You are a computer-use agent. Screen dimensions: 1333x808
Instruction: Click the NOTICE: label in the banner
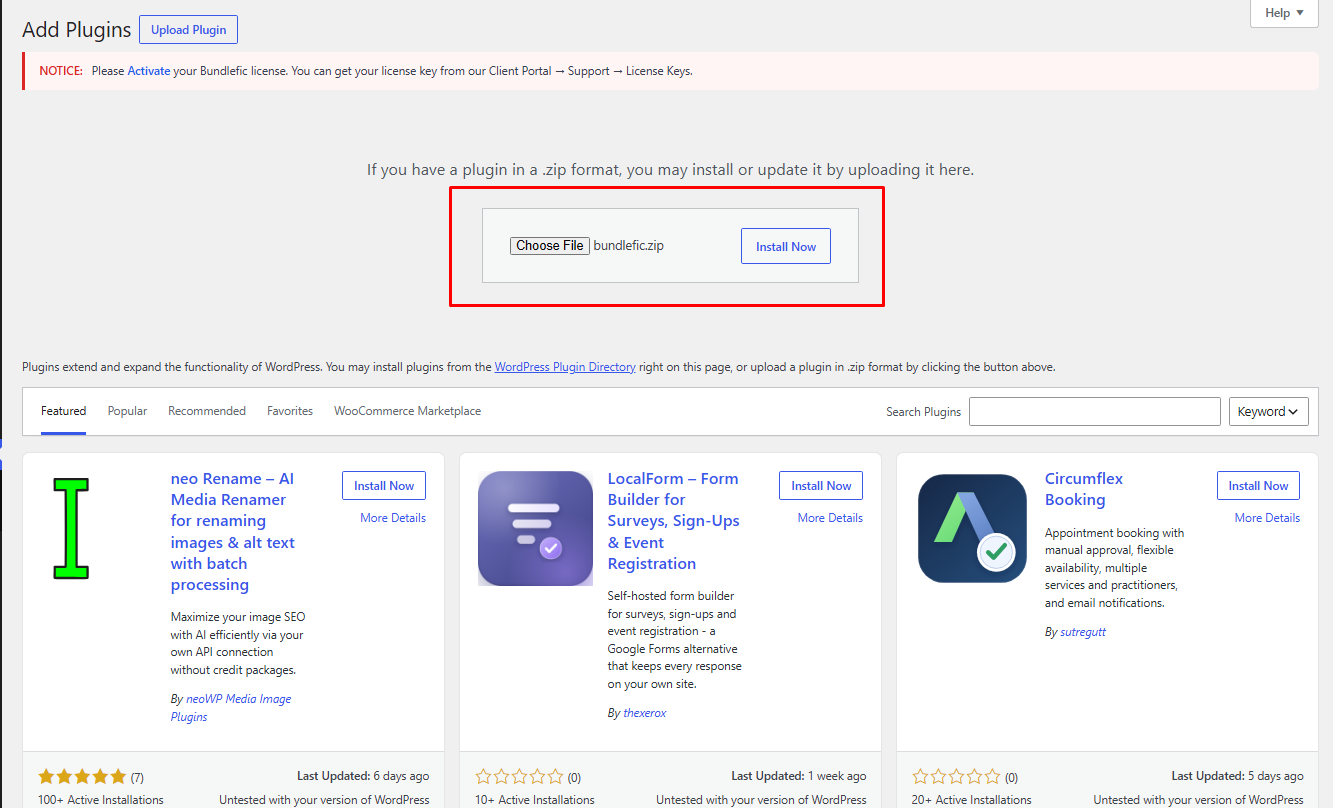click(61, 71)
